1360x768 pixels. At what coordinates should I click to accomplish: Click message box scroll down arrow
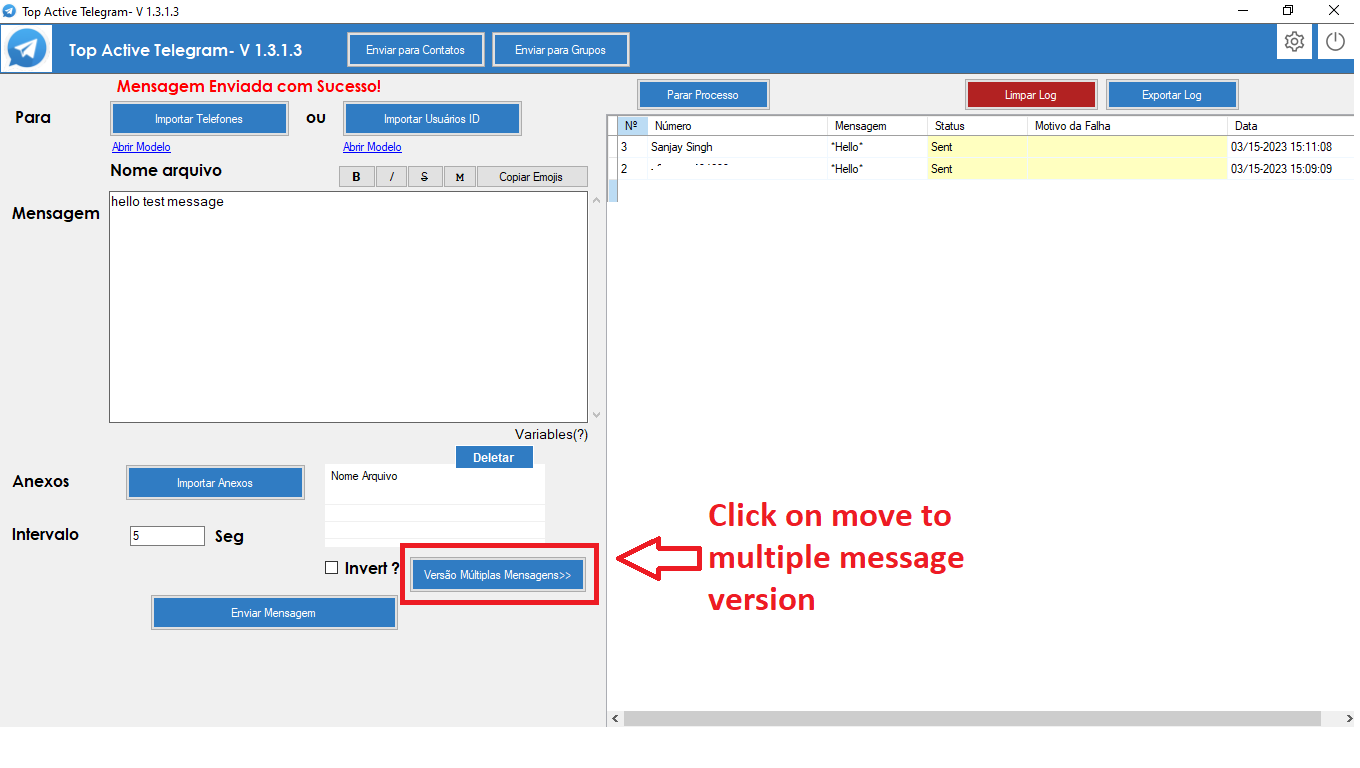click(597, 414)
